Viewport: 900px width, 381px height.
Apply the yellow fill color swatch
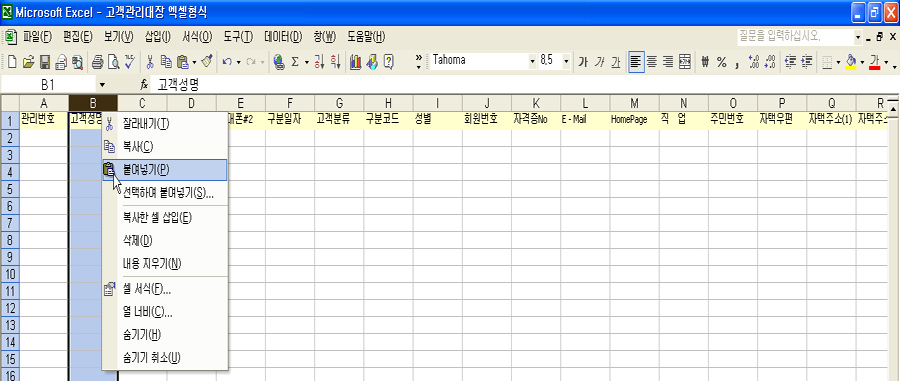(852, 61)
